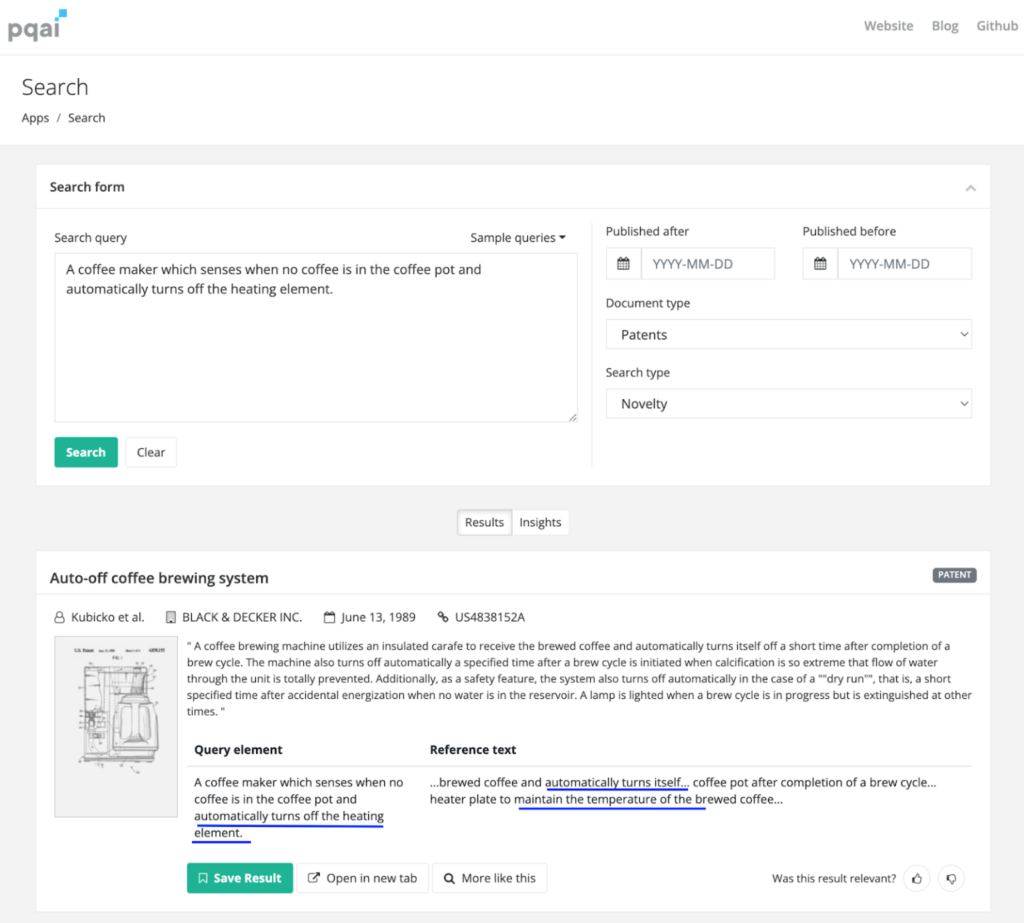Image resolution: width=1024 pixels, height=923 pixels.
Task: Click the publication date calendar icon
Action: 329,617
